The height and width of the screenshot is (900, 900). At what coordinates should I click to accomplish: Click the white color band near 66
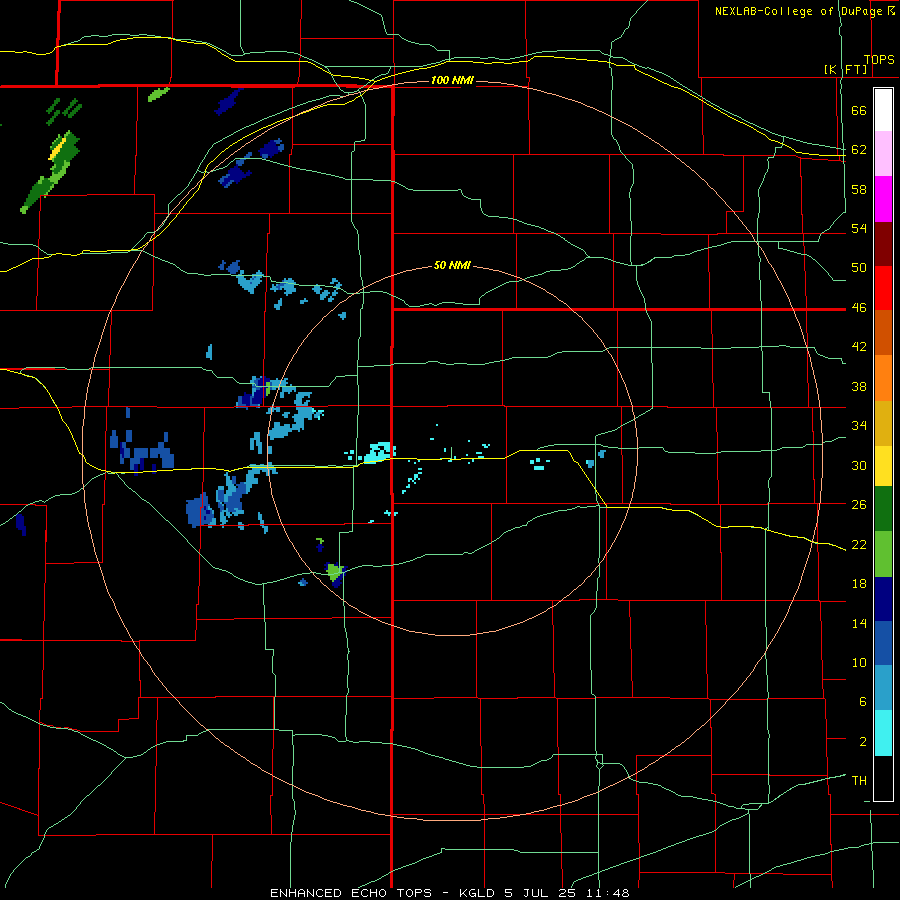883,110
